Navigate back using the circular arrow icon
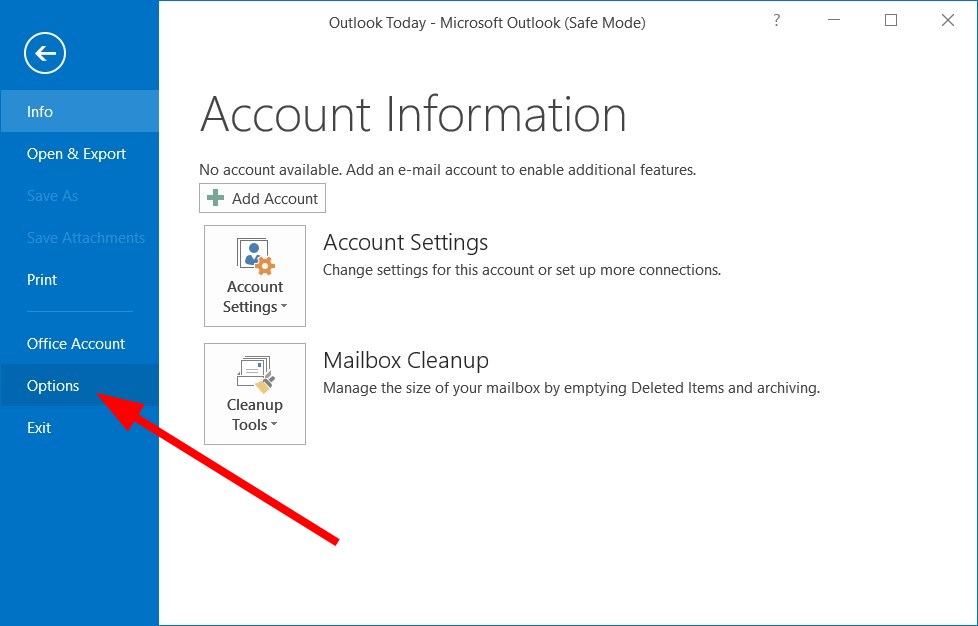Viewport: 978px width, 626px height. [x=44, y=53]
